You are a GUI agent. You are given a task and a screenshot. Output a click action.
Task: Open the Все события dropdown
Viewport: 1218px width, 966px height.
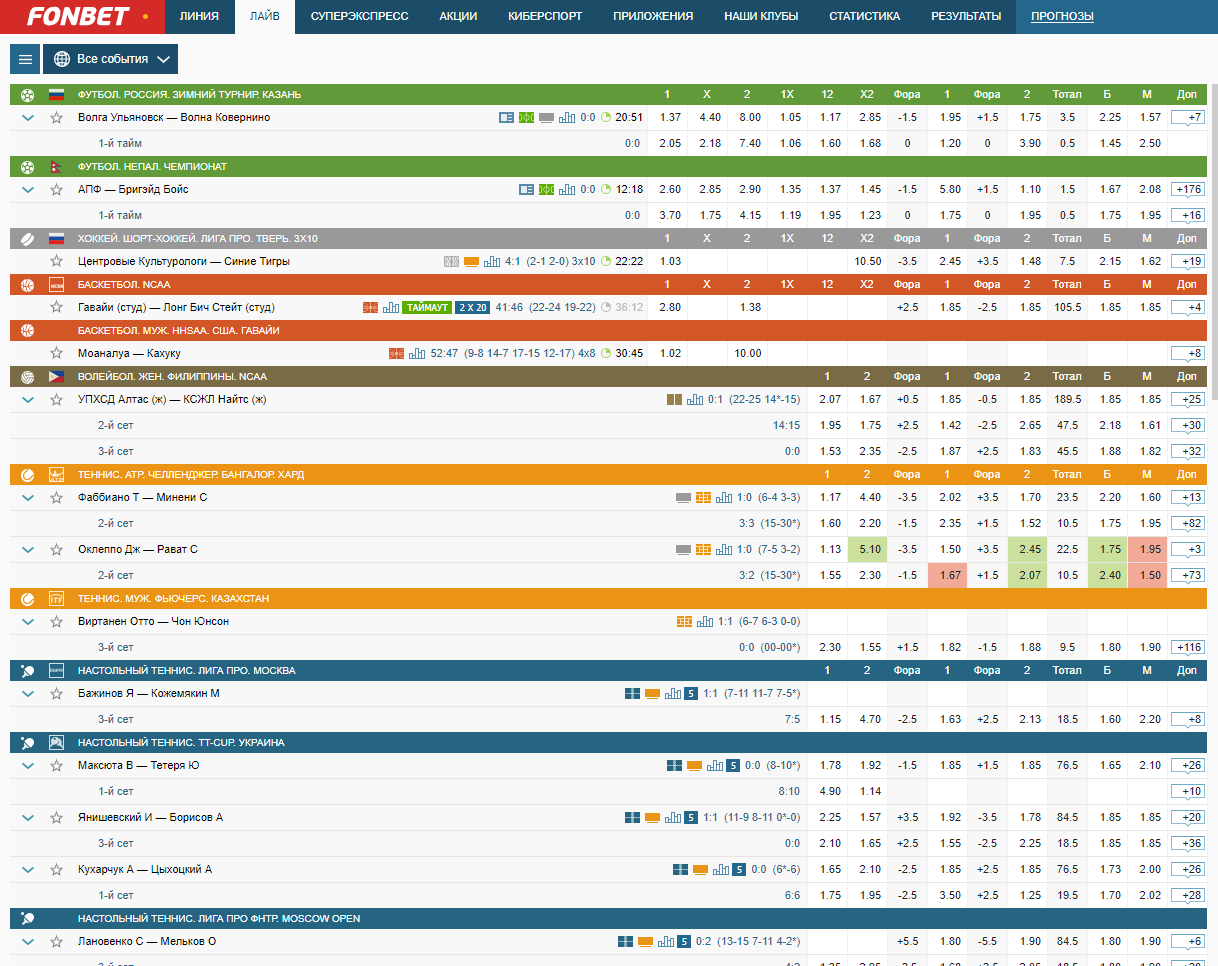tap(111, 59)
